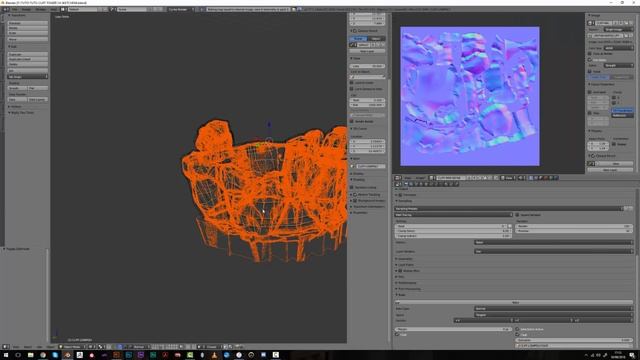
Task: Adjust the Ray Distance slider
Action: (x=573, y=340)
